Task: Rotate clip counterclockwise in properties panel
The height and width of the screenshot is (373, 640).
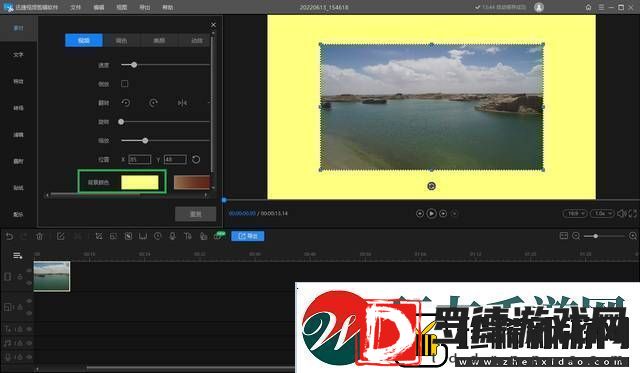Action: (x=126, y=103)
